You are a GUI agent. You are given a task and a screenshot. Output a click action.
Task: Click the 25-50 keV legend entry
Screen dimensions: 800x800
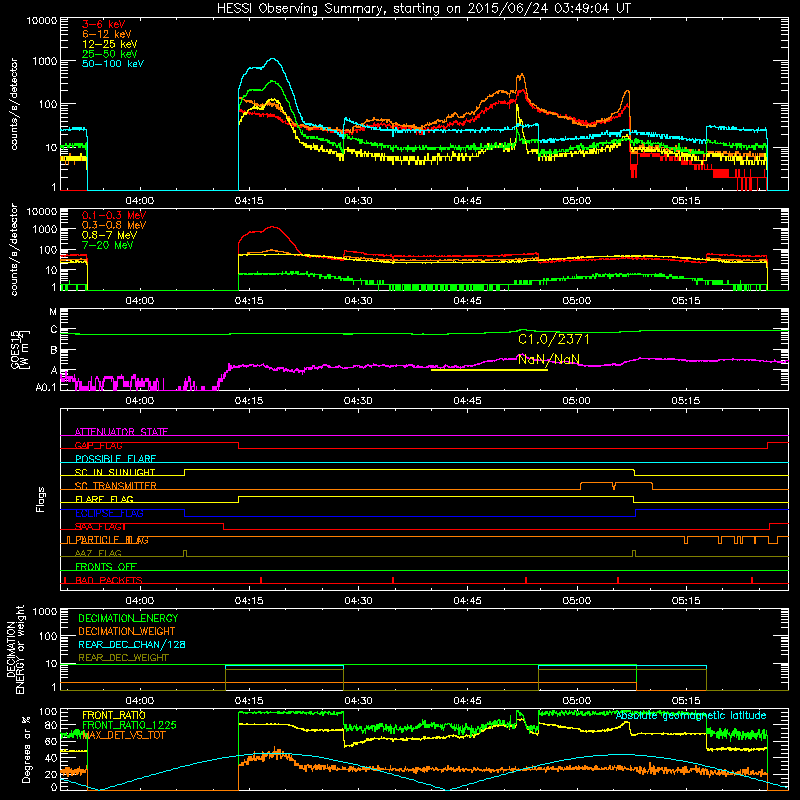110,54
